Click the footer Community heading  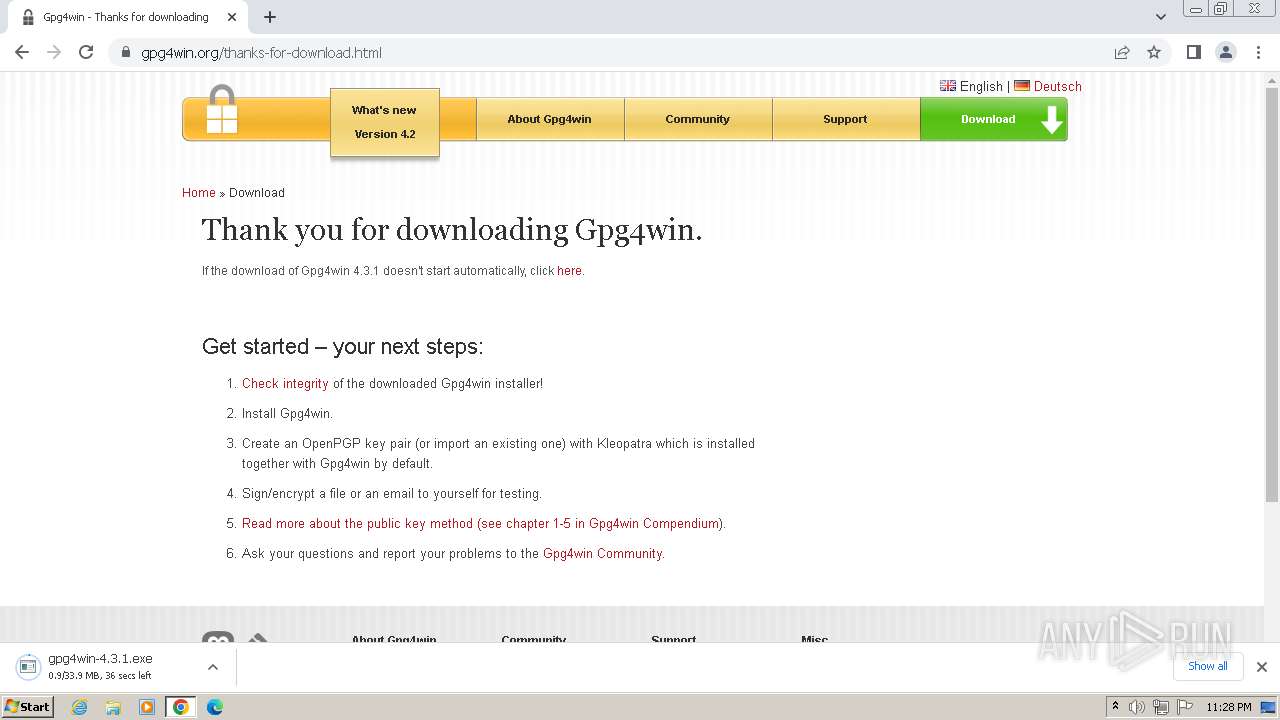533,639
